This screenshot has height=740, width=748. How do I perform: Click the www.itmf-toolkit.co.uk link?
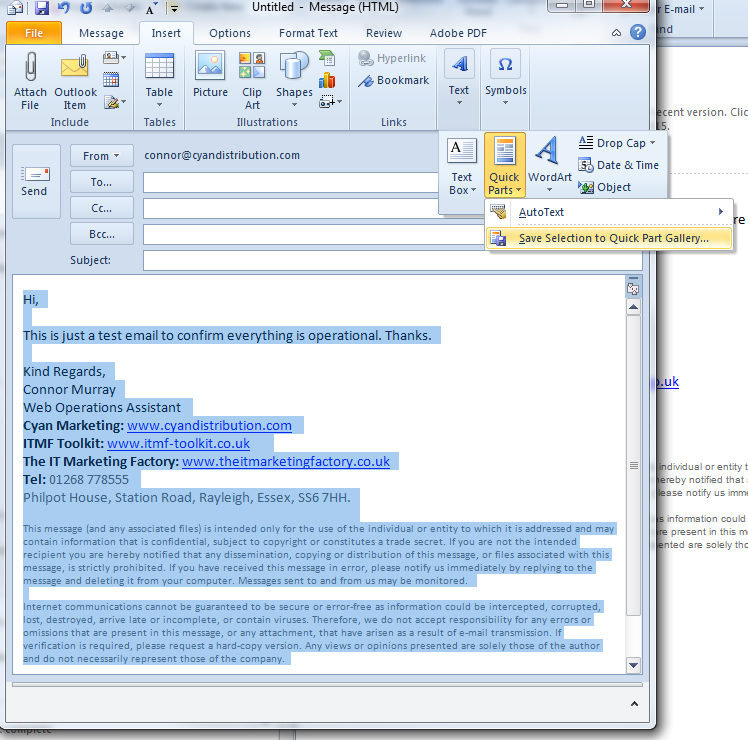(x=178, y=443)
